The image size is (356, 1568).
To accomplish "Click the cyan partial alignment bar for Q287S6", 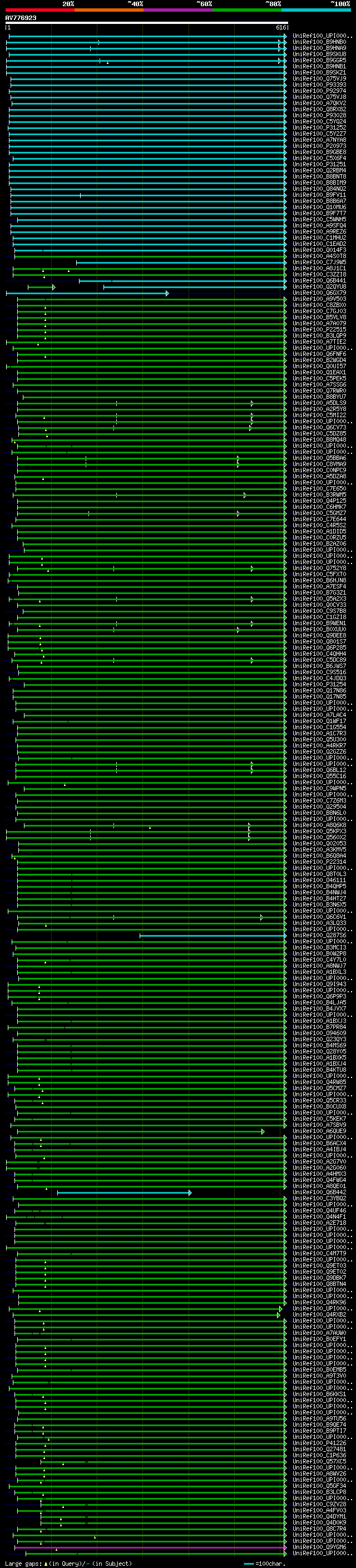I will (212, 936).
